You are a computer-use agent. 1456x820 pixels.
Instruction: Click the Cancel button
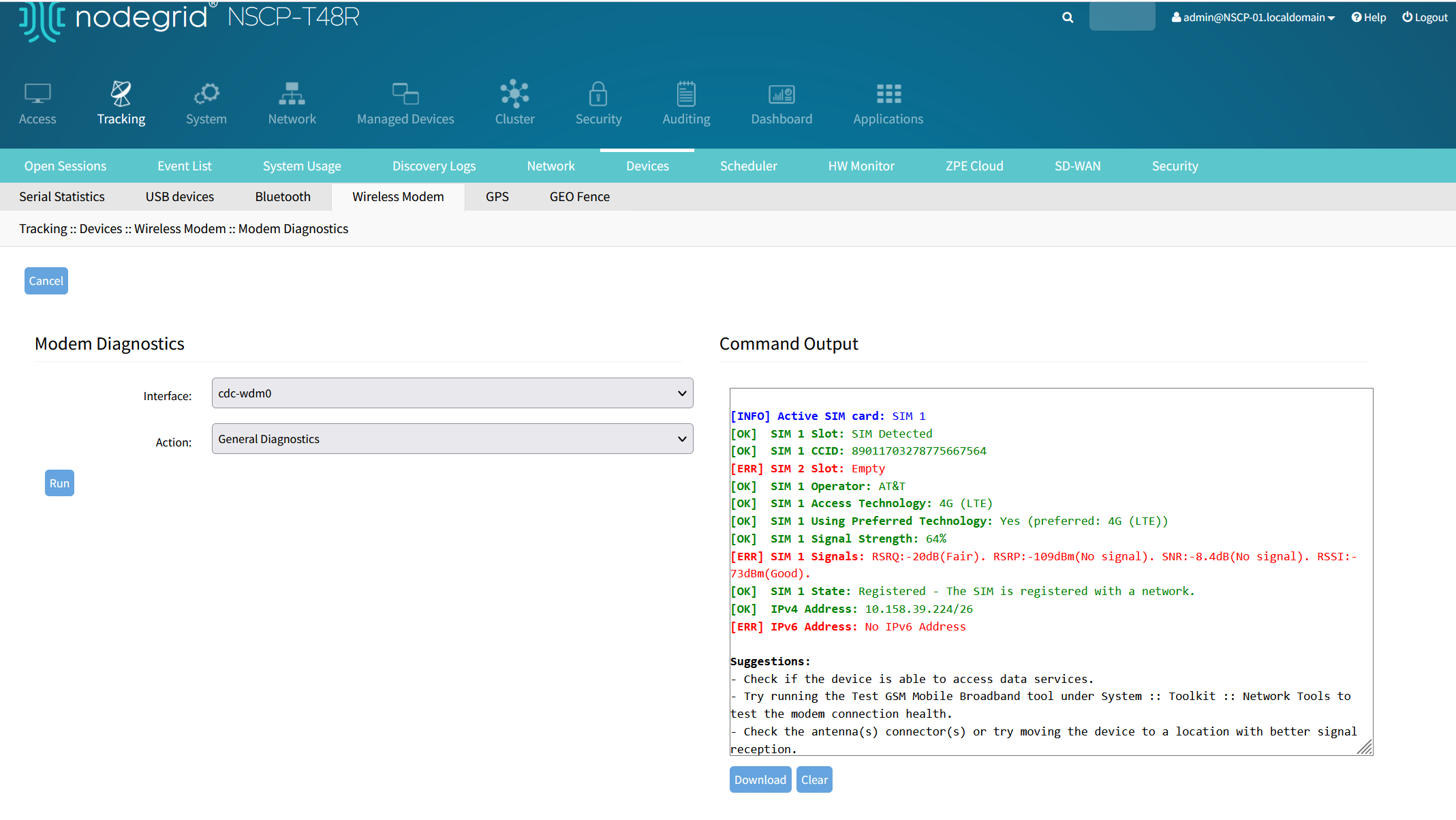click(46, 281)
